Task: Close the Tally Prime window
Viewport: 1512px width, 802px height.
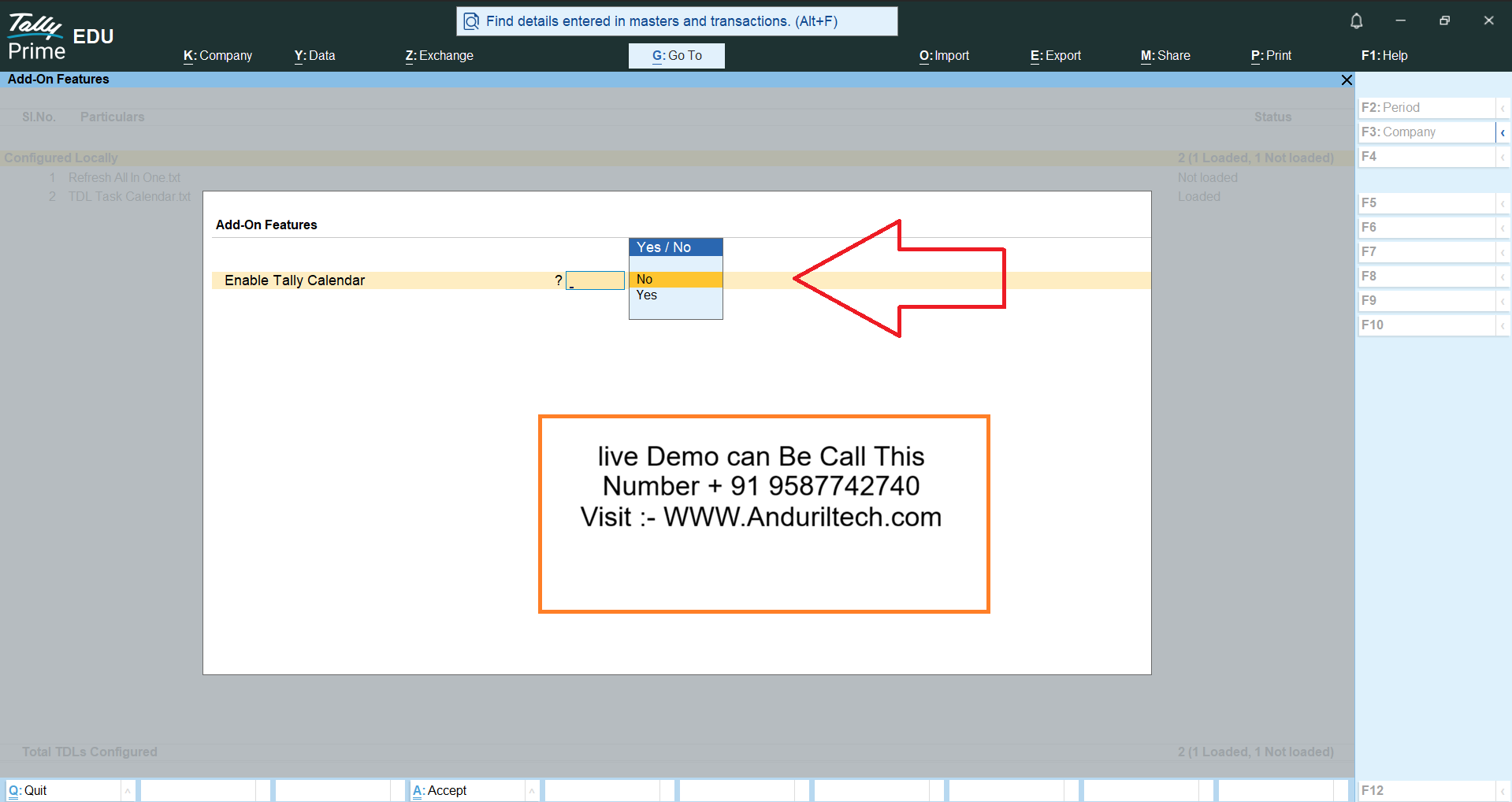Action: pyautogui.click(x=1488, y=21)
